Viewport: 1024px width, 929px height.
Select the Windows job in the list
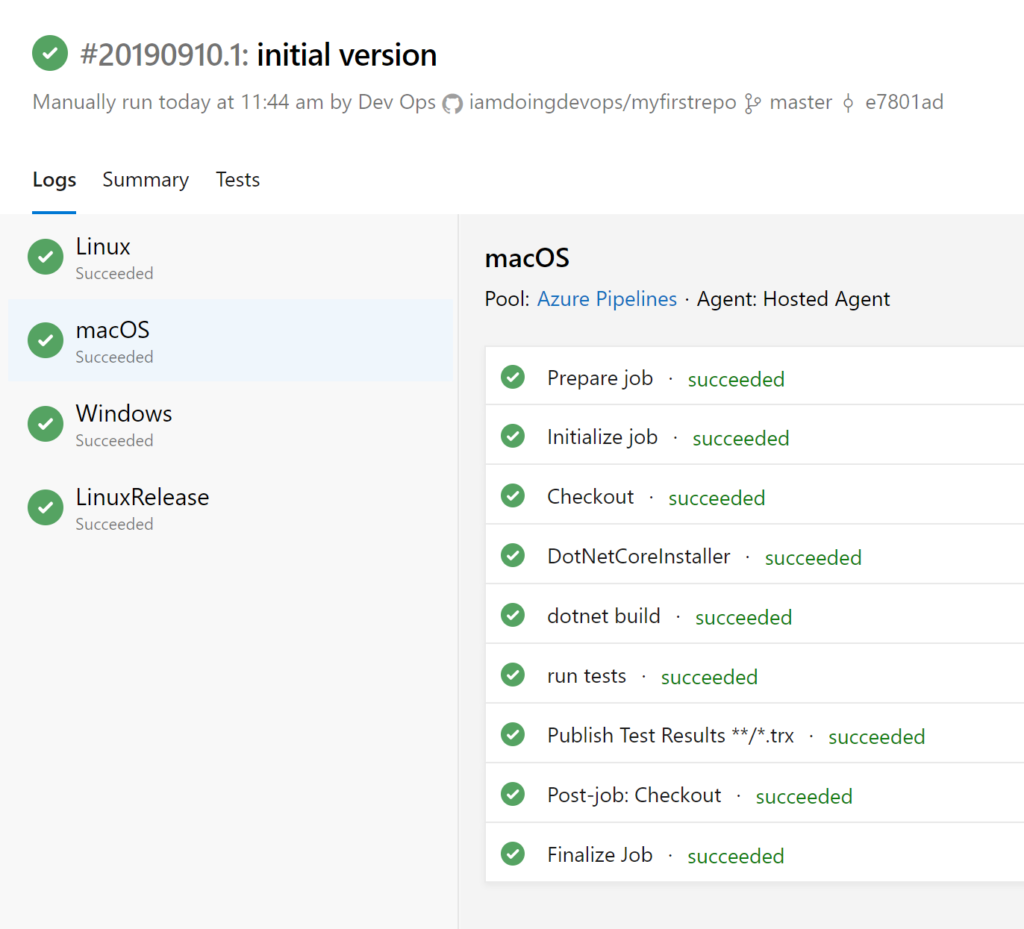pos(231,424)
